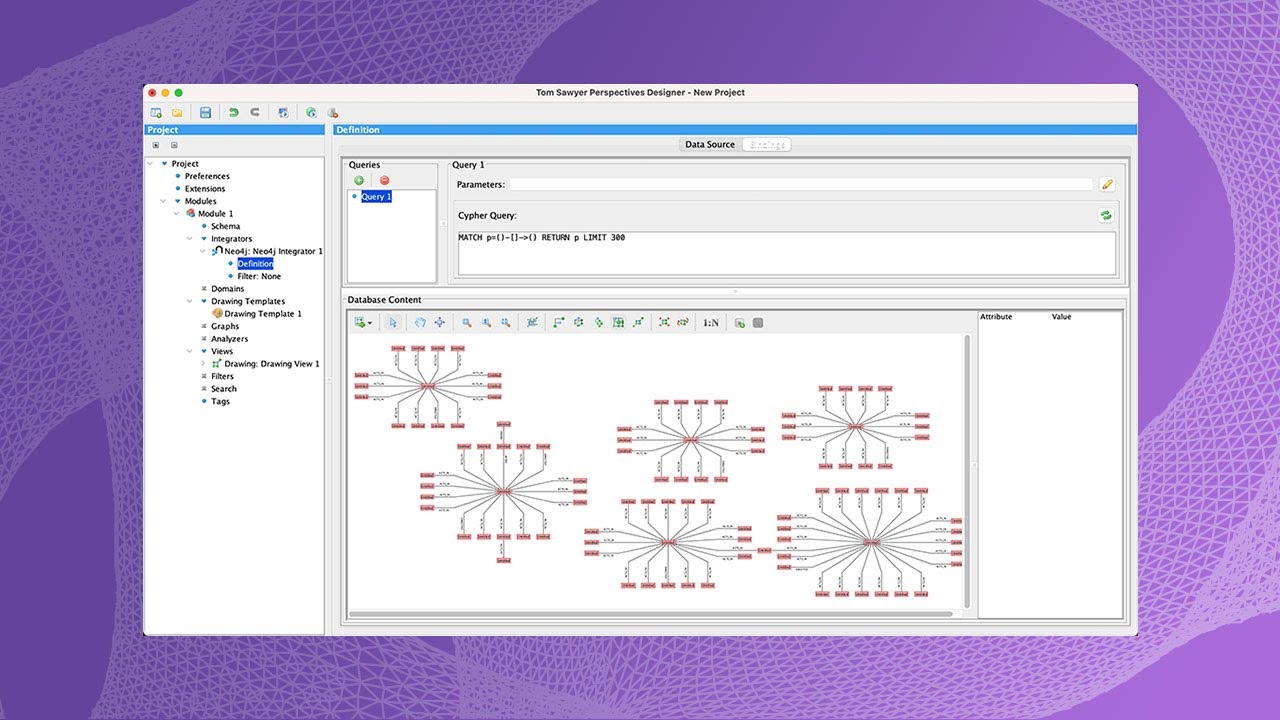Apply the highlighted symmetric layout icon

[618, 322]
